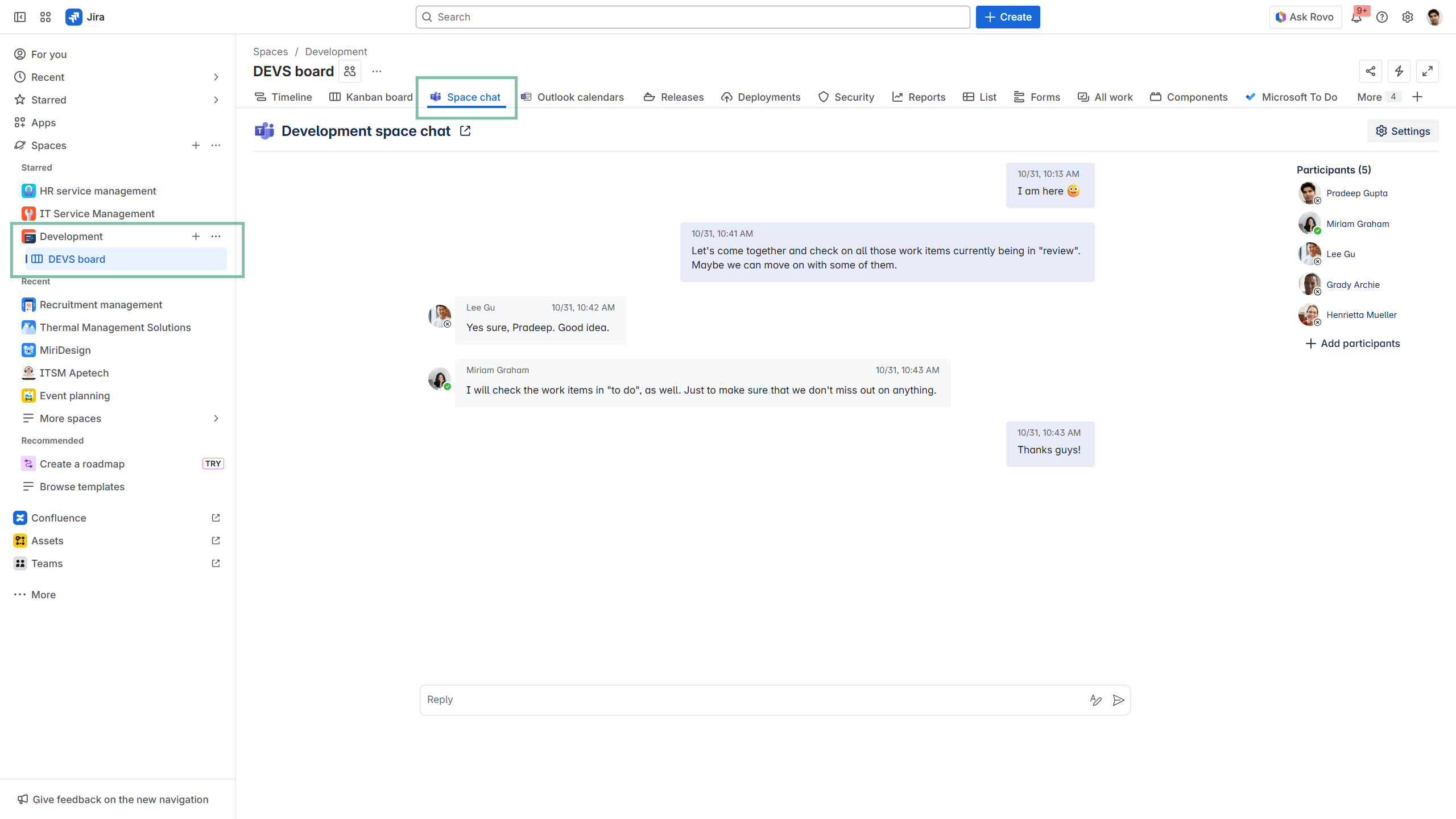Open the notifications bell icon
The image size is (1456, 819).
1356,17
